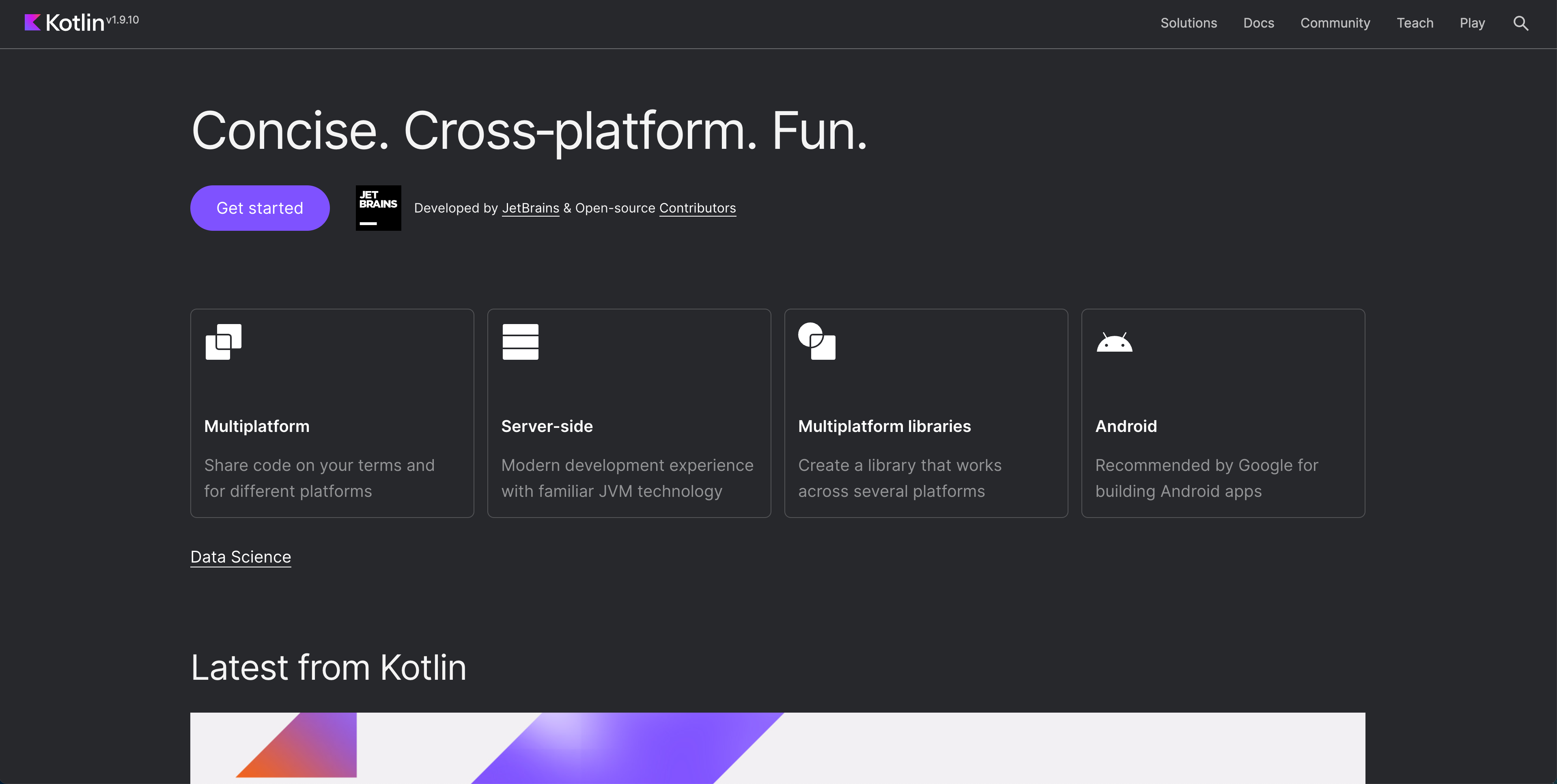Open the Play menu

coord(1472,23)
